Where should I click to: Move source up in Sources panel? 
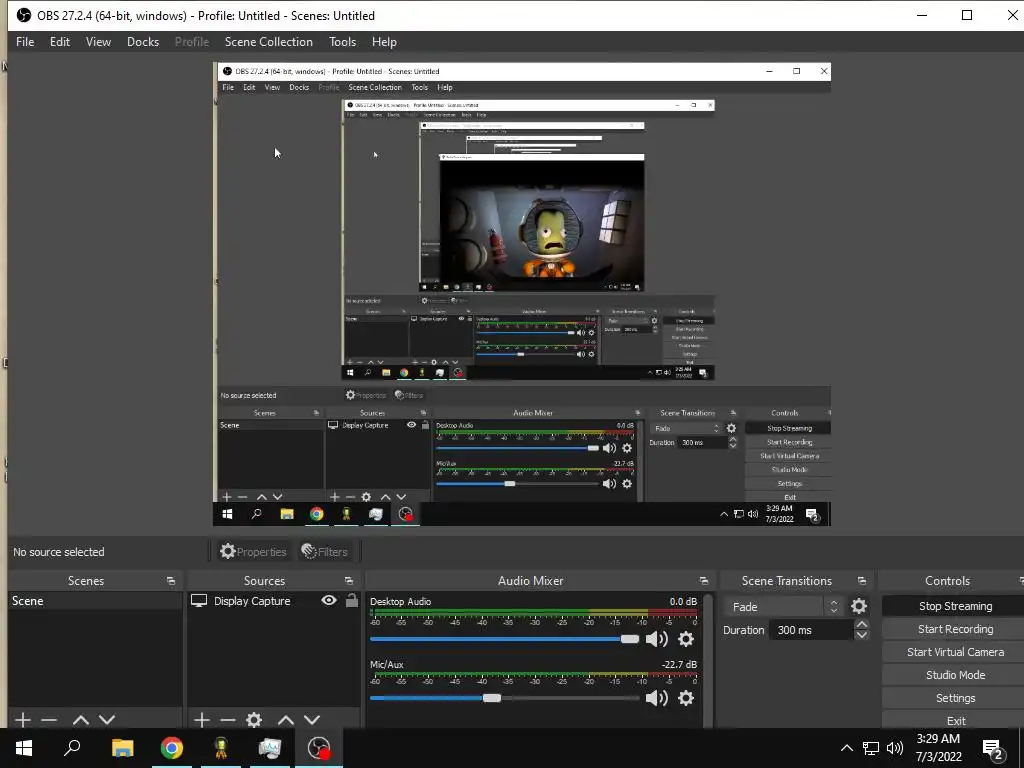(x=286, y=719)
